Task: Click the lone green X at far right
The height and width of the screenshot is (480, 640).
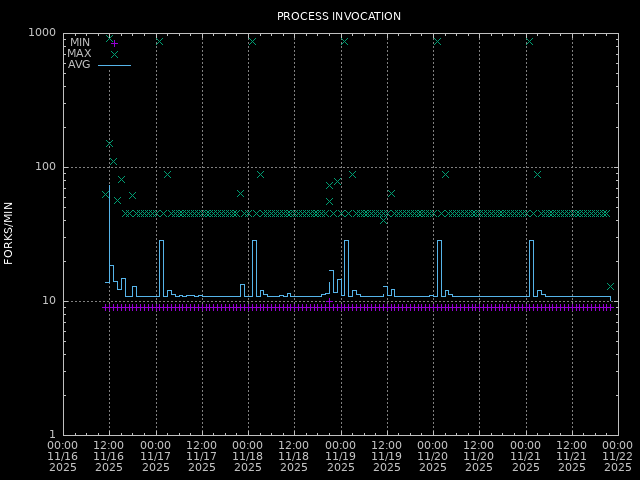Action: pyautogui.click(x=610, y=286)
